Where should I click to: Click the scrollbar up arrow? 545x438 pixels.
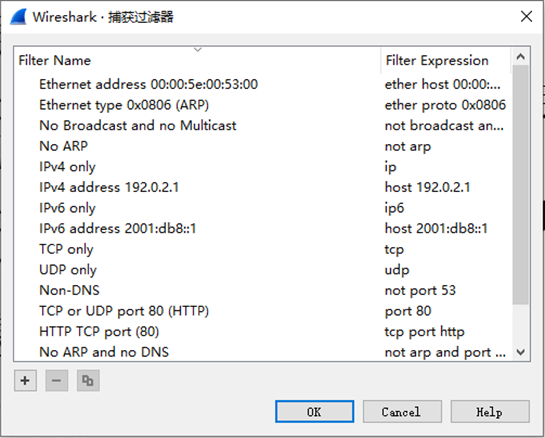521,57
